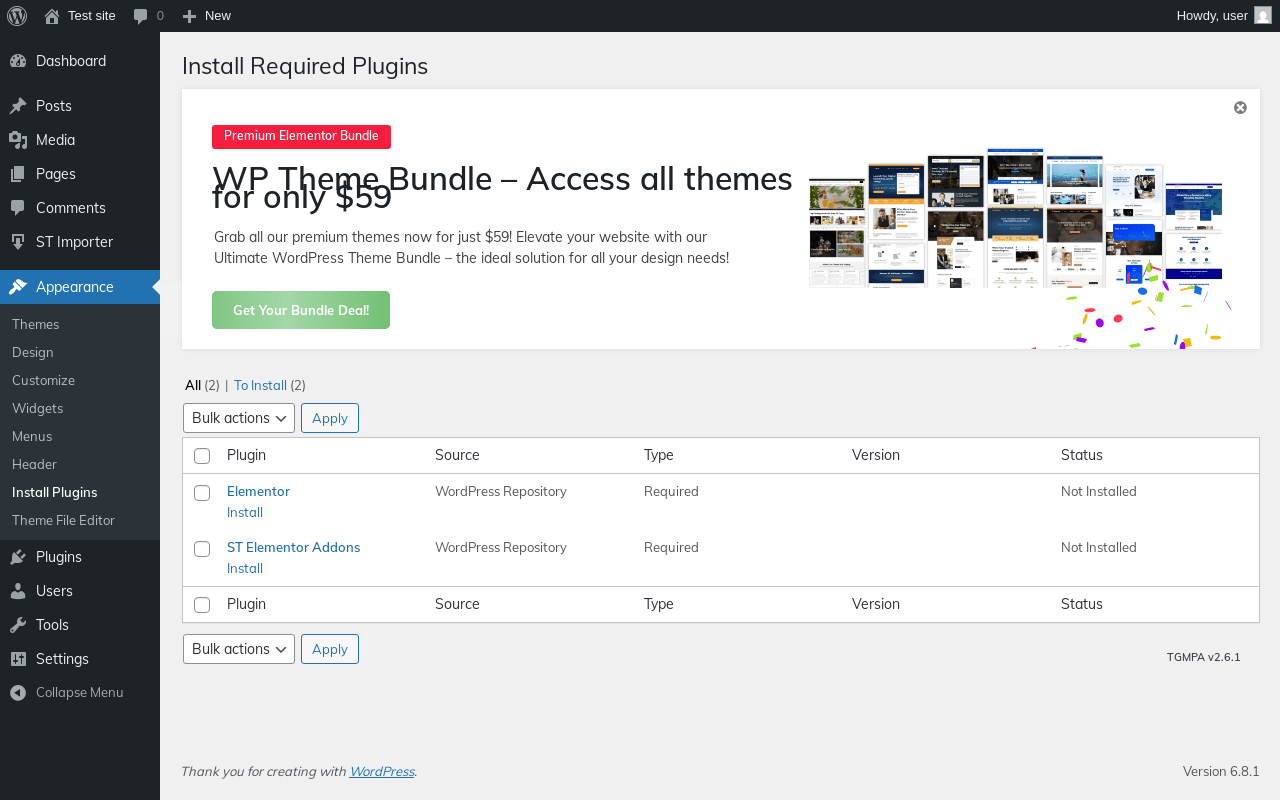Click the theme bundle preview image
The width and height of the screenshot is (1280, 800).
click(x=1020, y=248)
